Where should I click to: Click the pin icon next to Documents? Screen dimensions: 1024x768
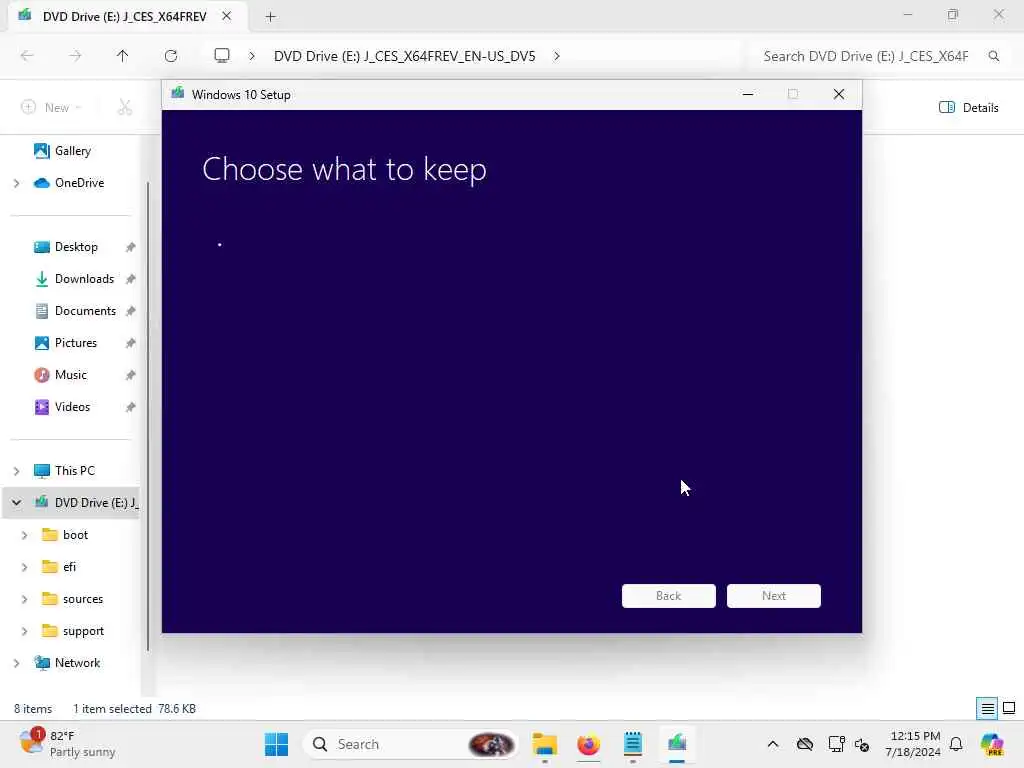pyautogui.click(x=131, y=311)
